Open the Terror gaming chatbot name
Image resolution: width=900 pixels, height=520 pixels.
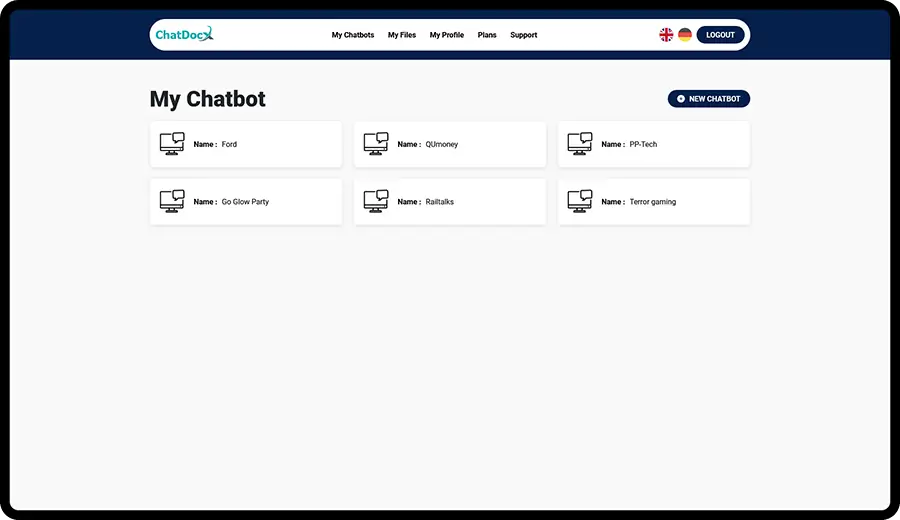(x=652, y=202)
